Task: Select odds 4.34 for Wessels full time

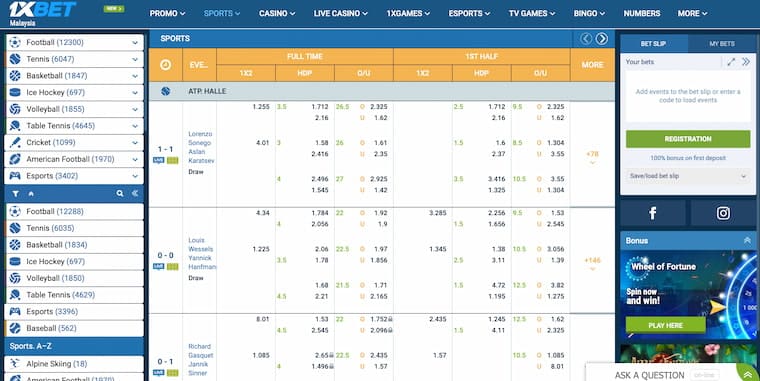Action: click(262, 213)
